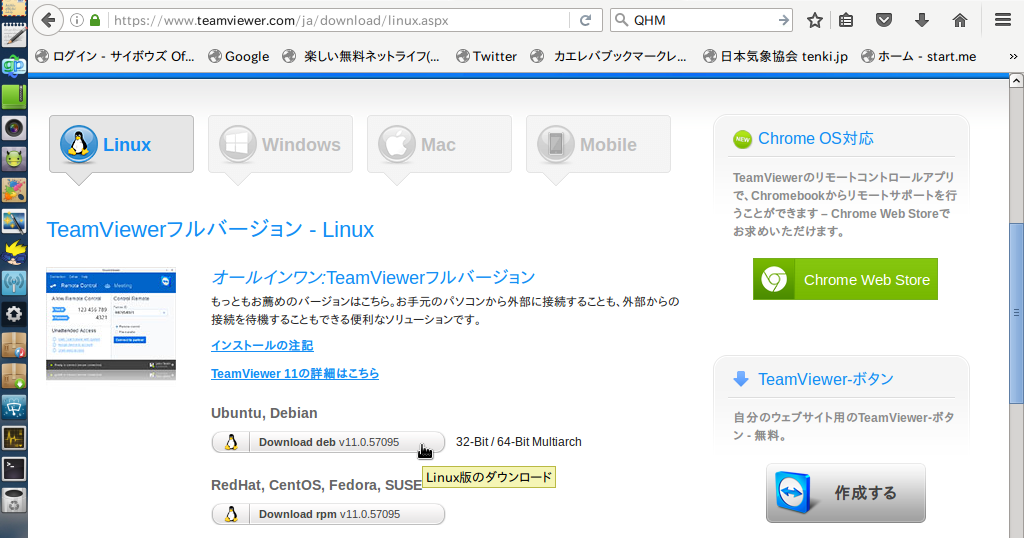Open the wireless signal app in dock
The image size is (1024, 538).
14,283
